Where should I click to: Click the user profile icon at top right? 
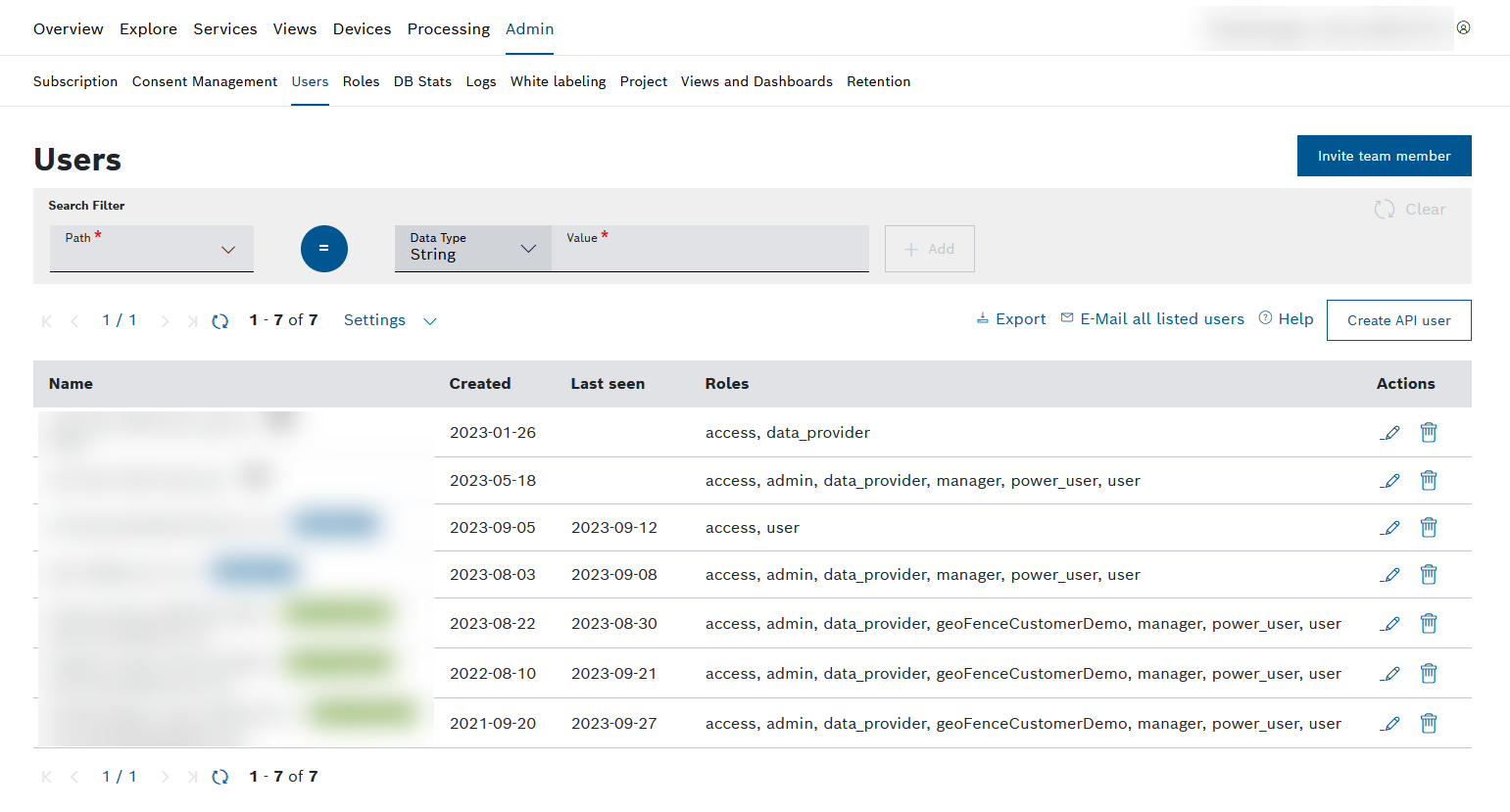point(1463,27)
